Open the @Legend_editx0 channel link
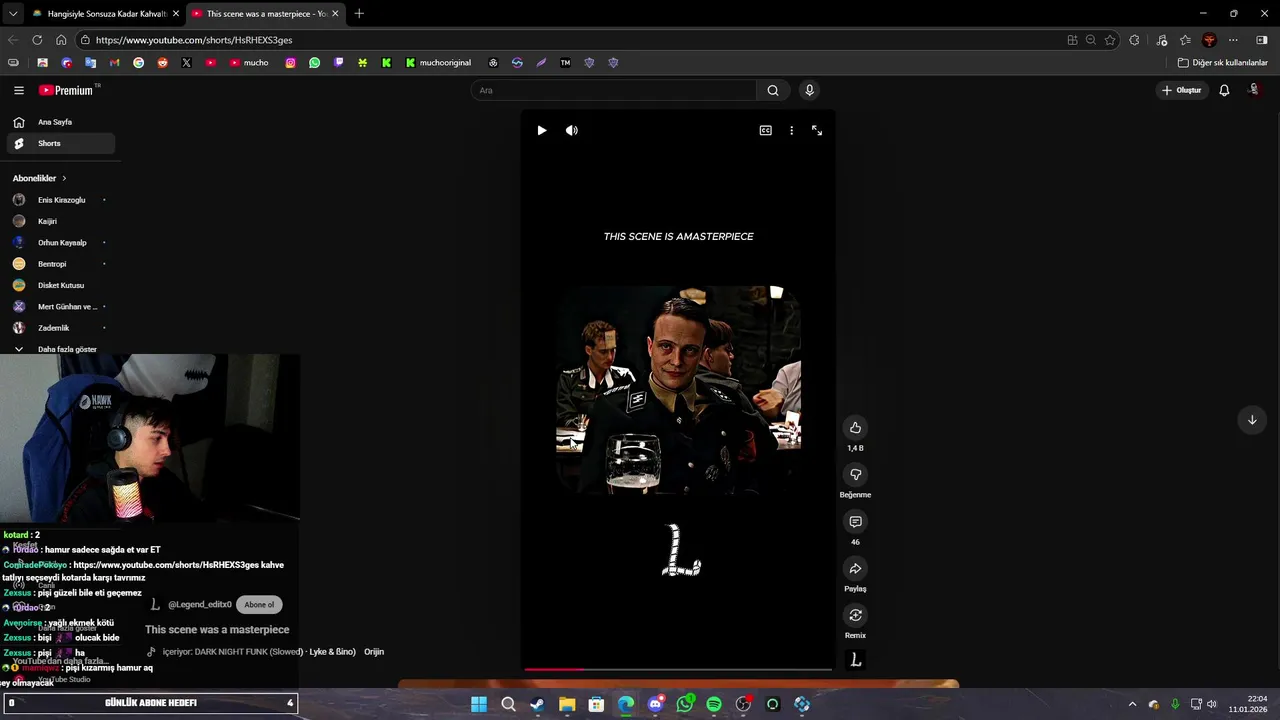The image size is (1280, 720). (x=199, y=604)
